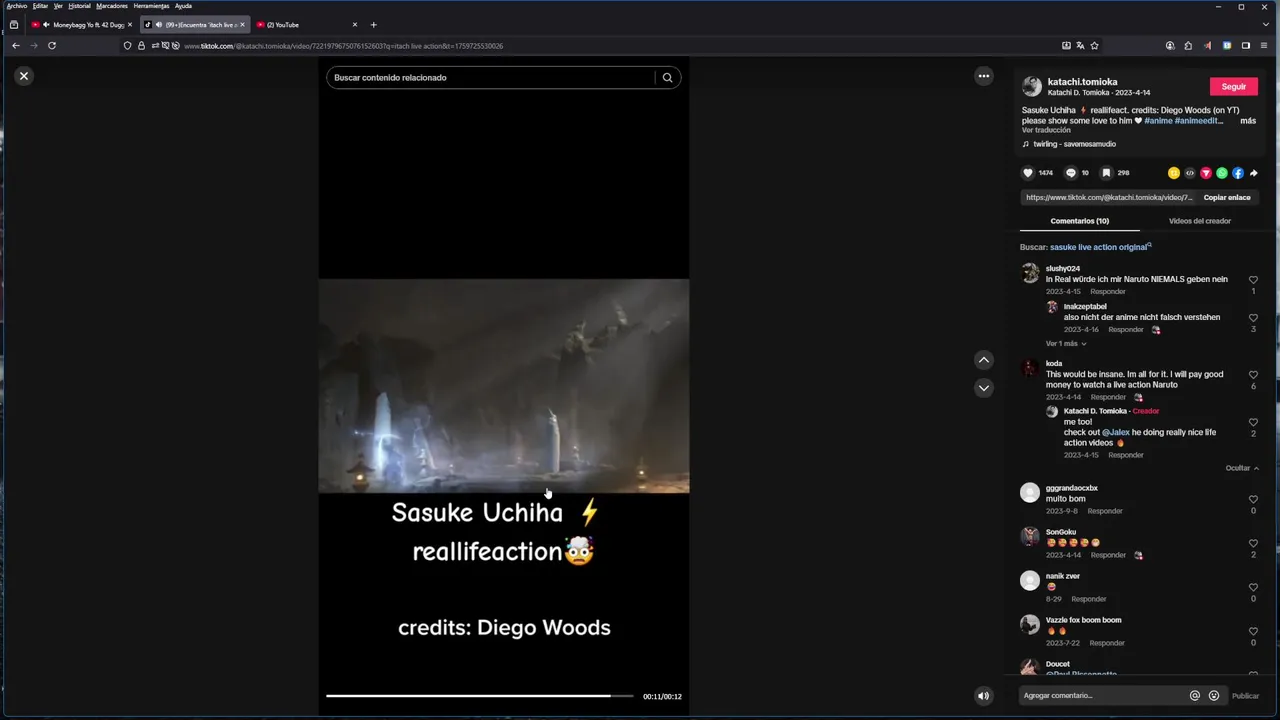Open the Herramientas menu

point(151,6)
